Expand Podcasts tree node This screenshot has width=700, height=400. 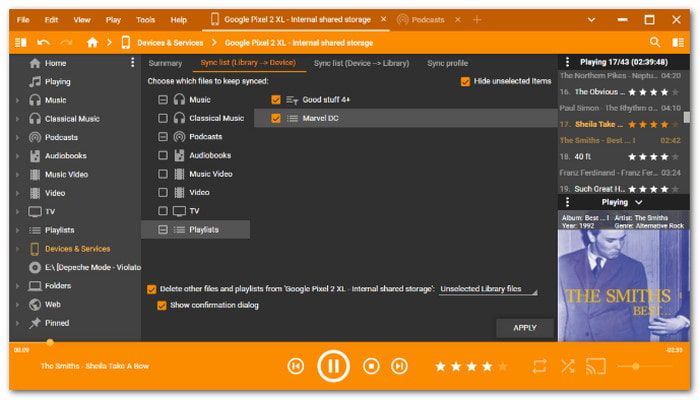[x=17, y=138]
